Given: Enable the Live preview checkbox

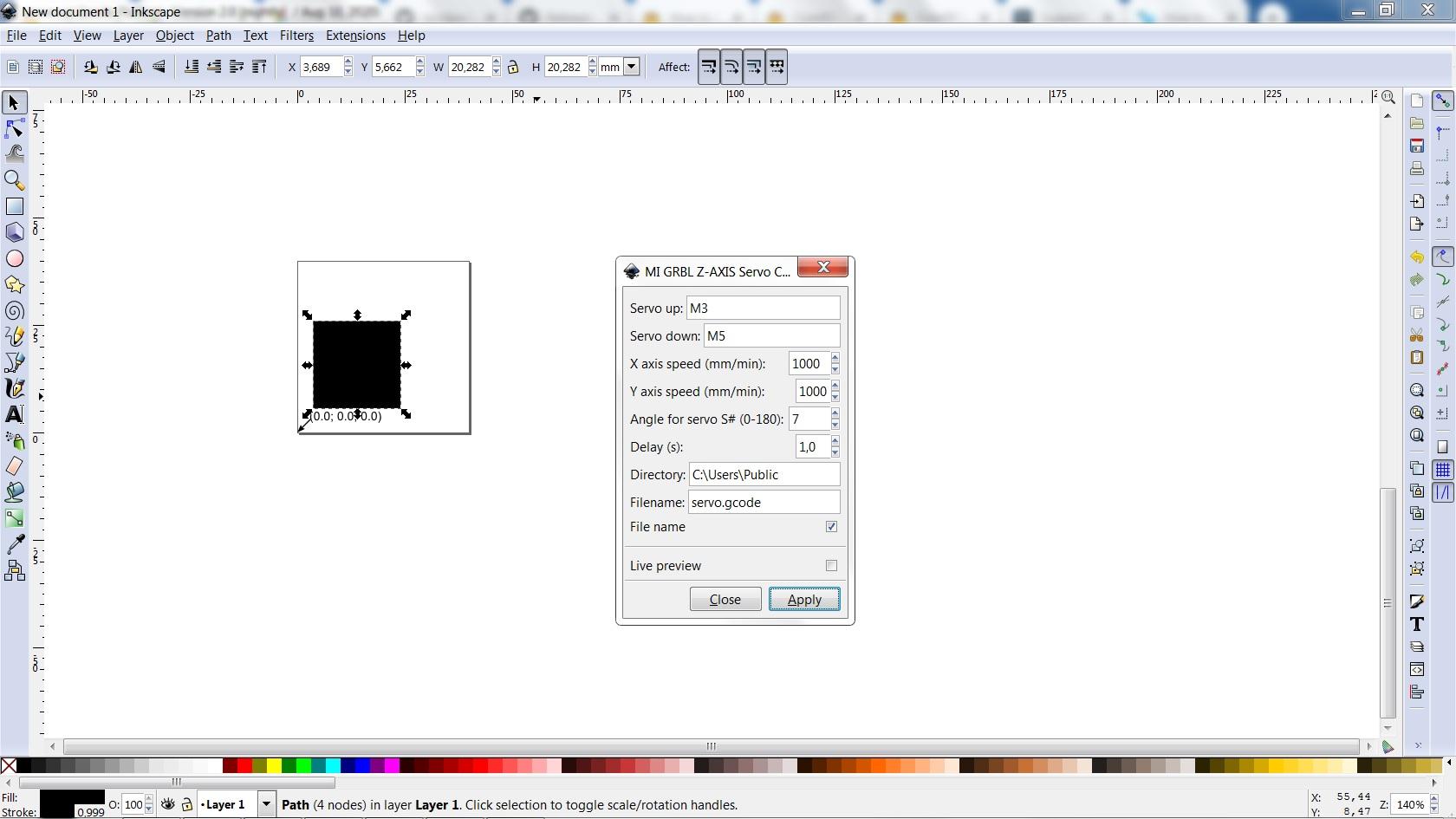Looking at the screenshot, I should pos(831,566).
